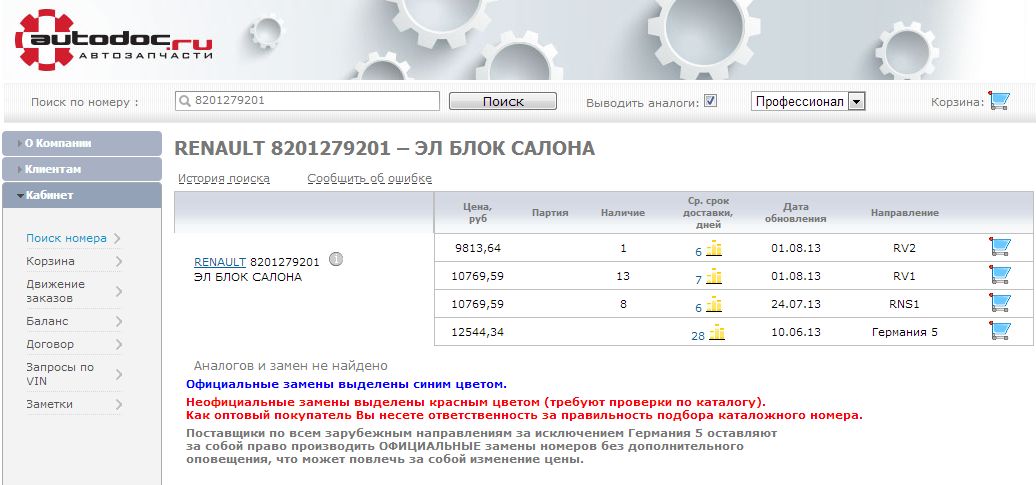The width and height of the screenshot is (1036, 485).
Task: Show delivery statistics chart for RV2 row
Action: [x=714, y=249]
